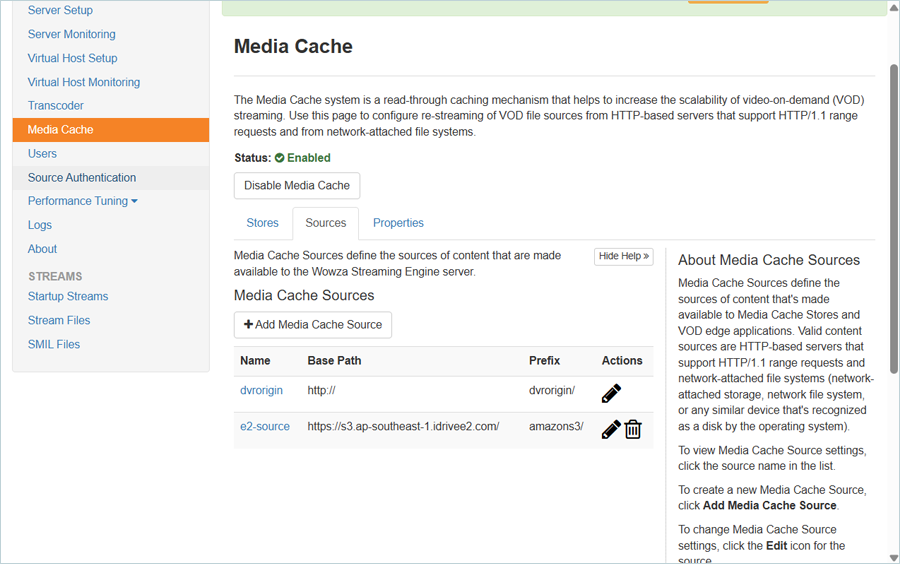The image size is (900, 564).
Task: Edit the e2-source with pencil icon
Action: 611,429
